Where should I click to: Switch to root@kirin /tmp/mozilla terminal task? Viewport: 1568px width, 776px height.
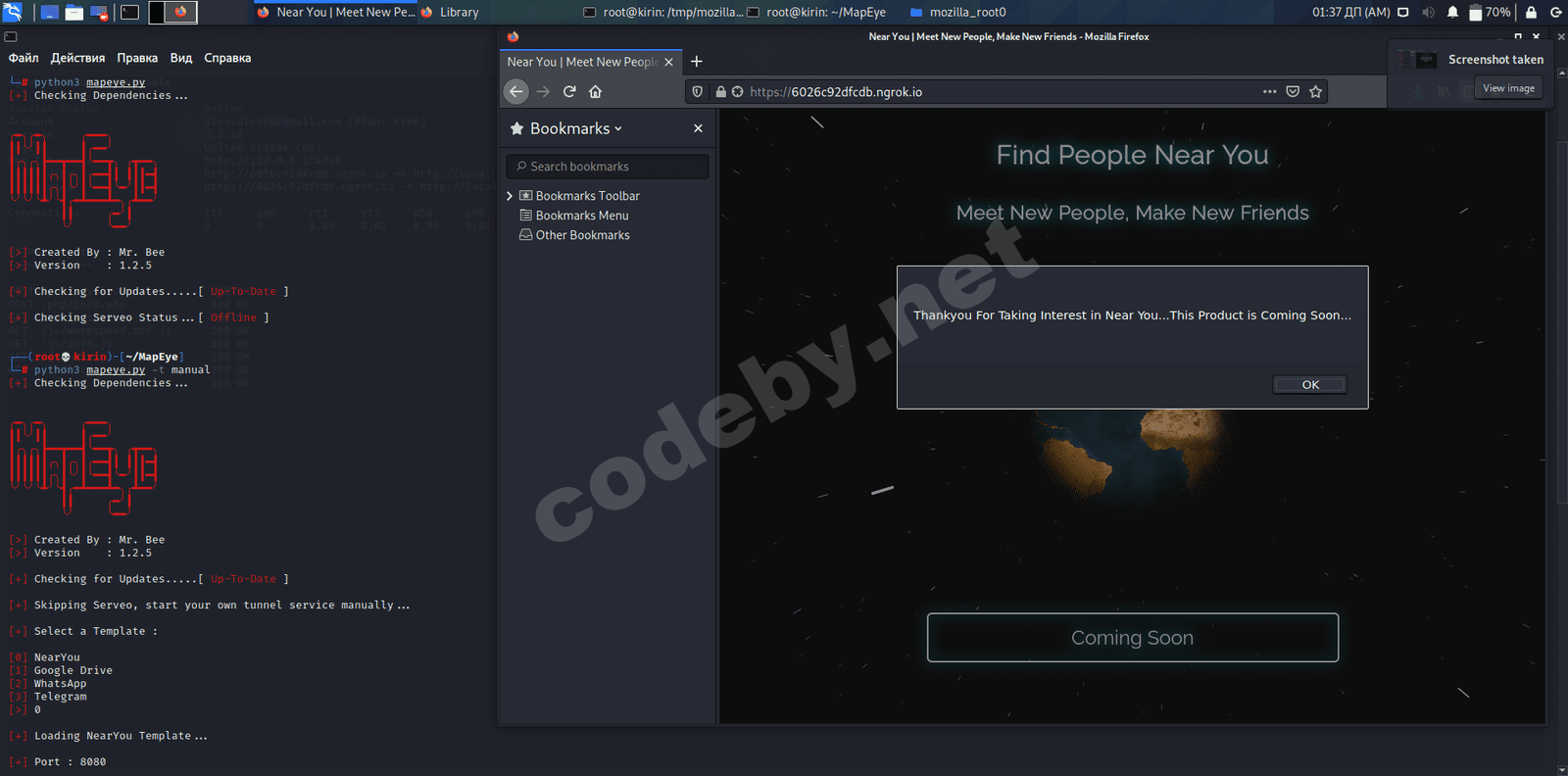[662, 12]
